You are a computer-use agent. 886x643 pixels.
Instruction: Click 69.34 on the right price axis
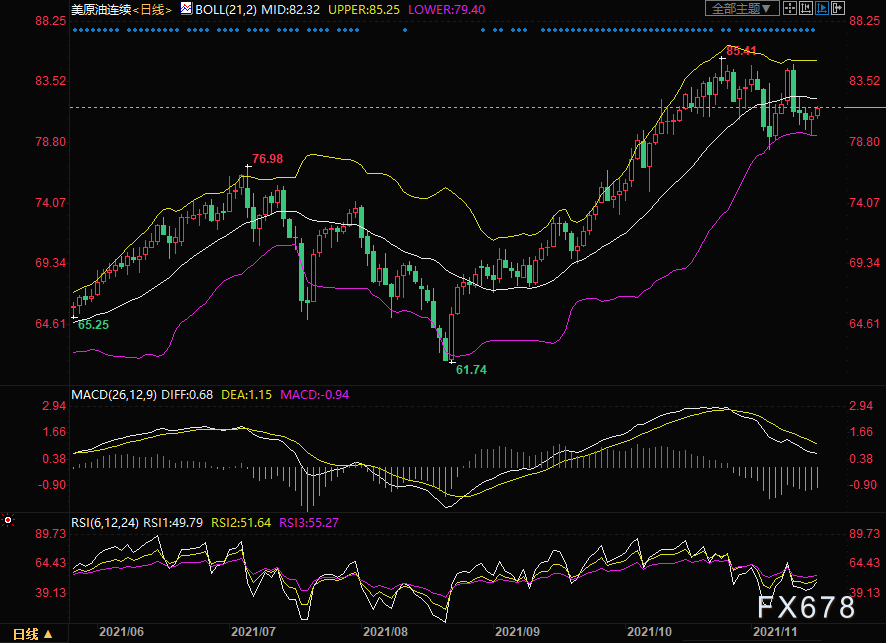(x=865, y=263)
